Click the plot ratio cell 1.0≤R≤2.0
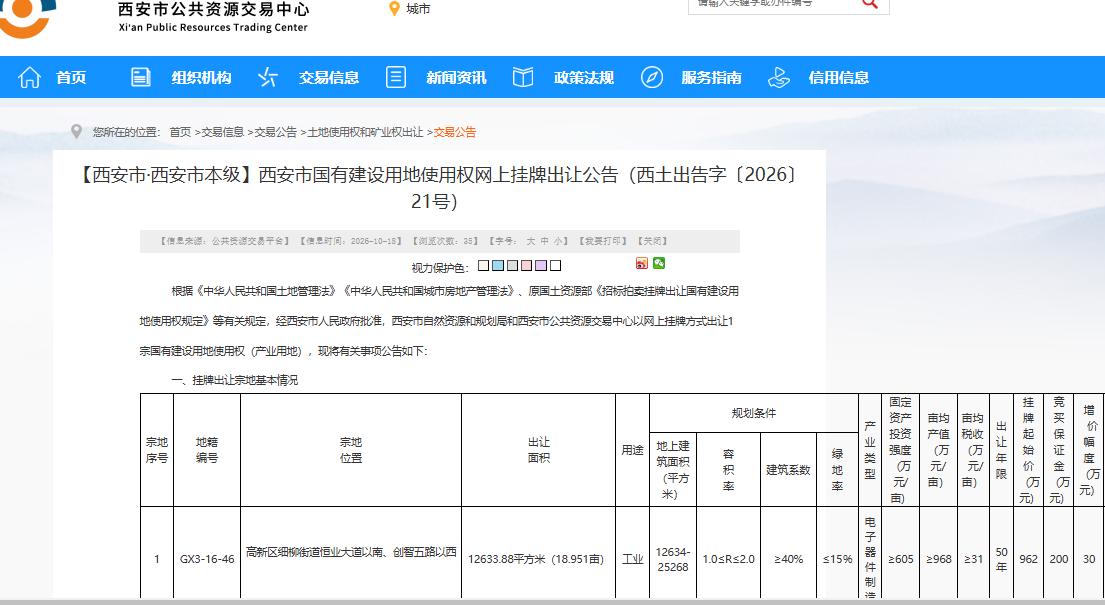1105x605 pixels. pyautogui.click(x=728, y=559)
